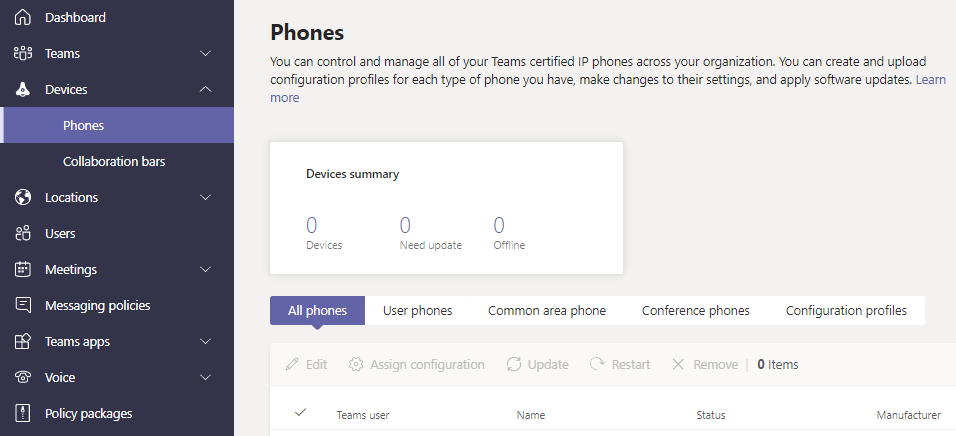
Task: Select the Conference phones tab
Action: (x=695, y=311)
